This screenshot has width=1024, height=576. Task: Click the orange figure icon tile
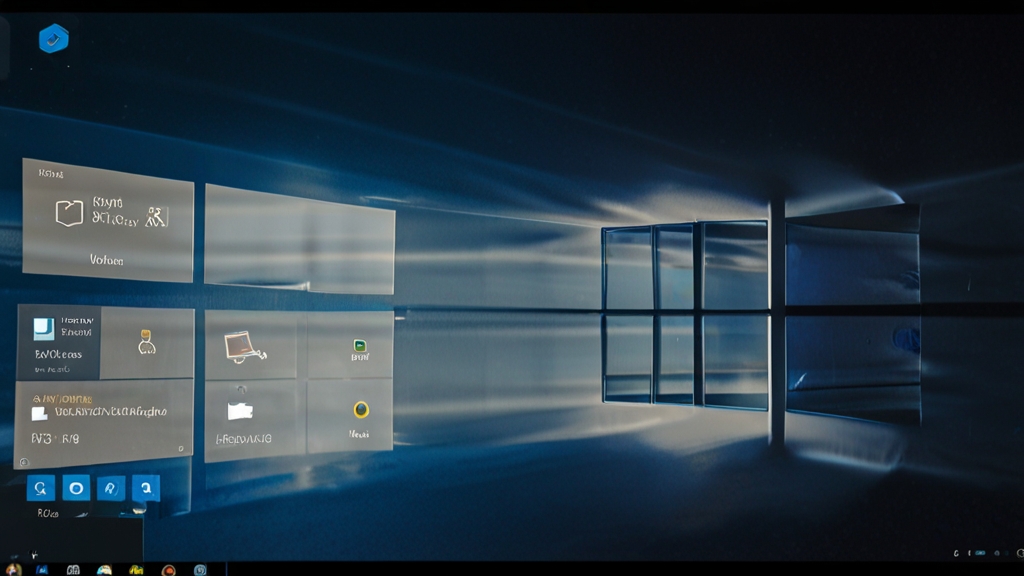pos(147,343)
